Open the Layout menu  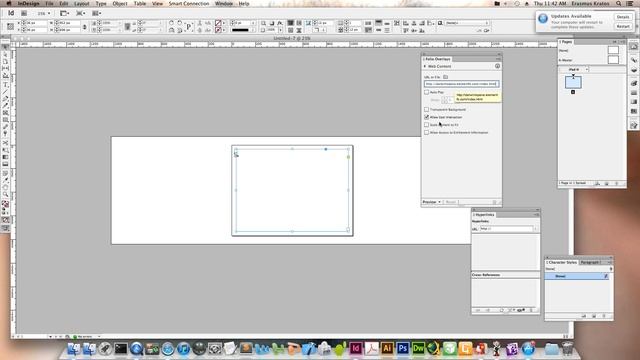pos(82,3)
